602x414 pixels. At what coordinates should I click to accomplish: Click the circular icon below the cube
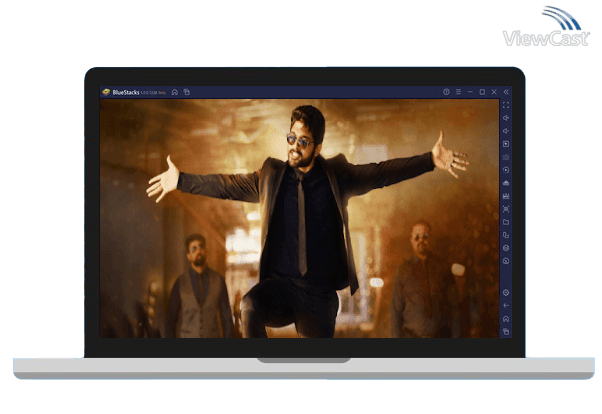506,261
